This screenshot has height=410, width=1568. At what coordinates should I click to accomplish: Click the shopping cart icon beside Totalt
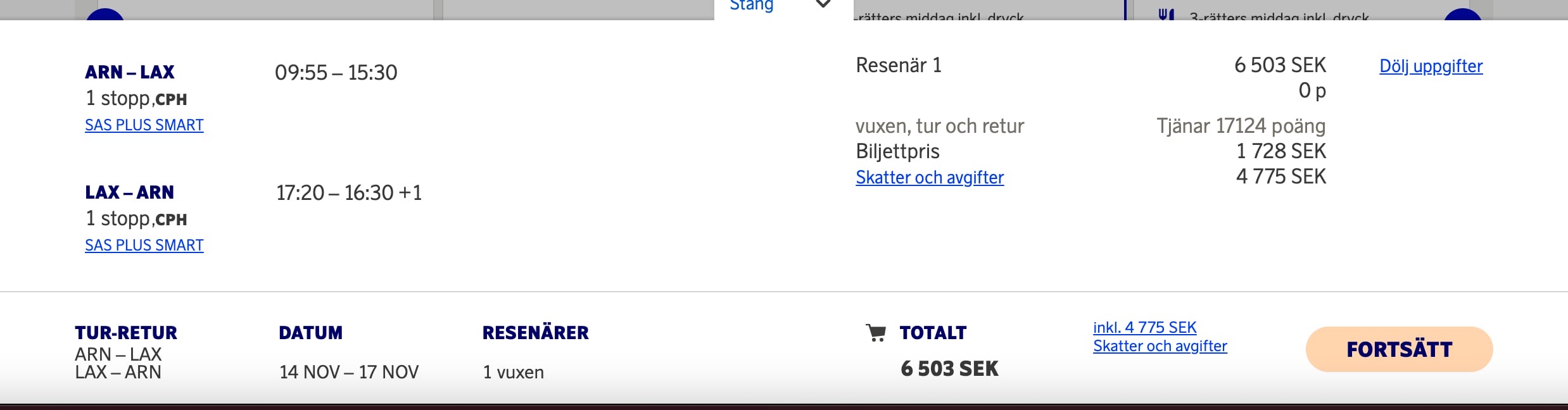click(x=876, y=333)
